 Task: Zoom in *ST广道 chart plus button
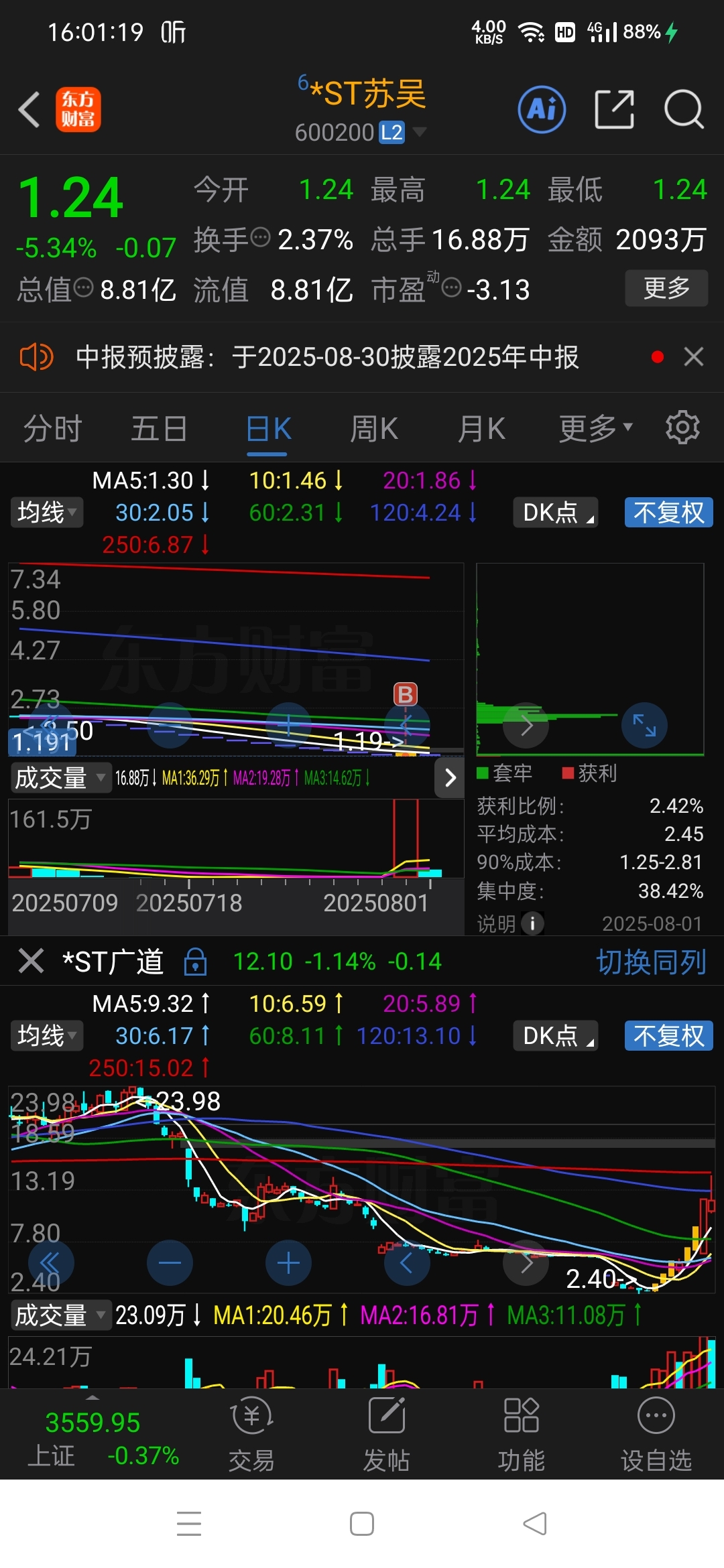click(x=288, y=1263)
